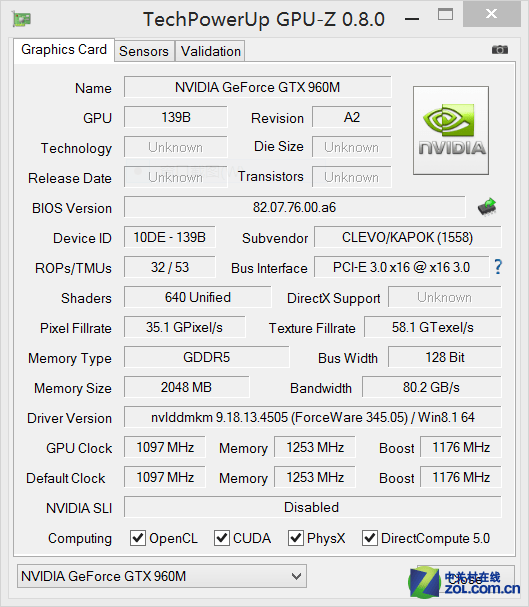Viewport: 529px width, 607px height.
Task: Switch to the Validation tab
Action: click(211, 51)
